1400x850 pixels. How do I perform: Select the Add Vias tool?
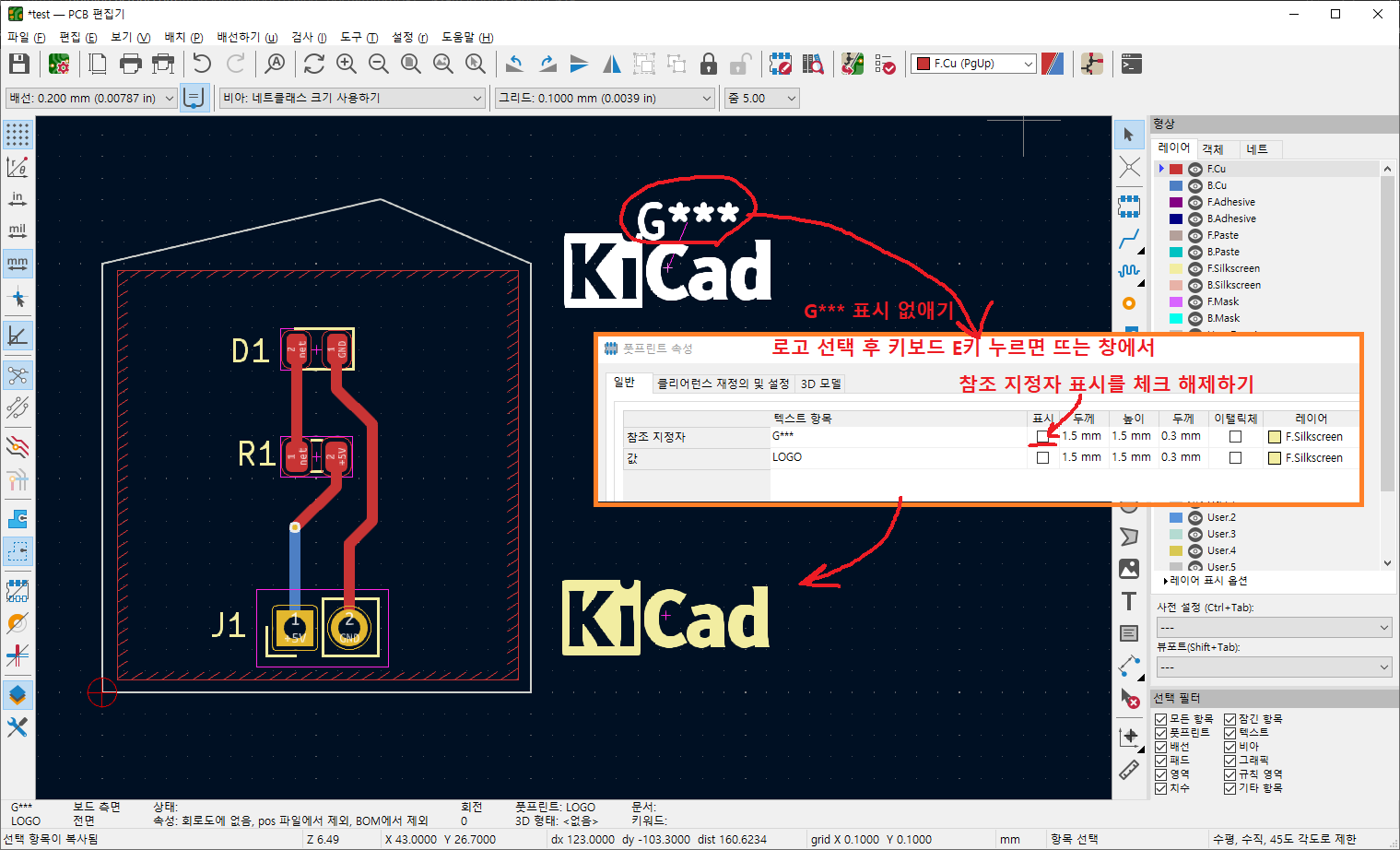coord(1129,303)
